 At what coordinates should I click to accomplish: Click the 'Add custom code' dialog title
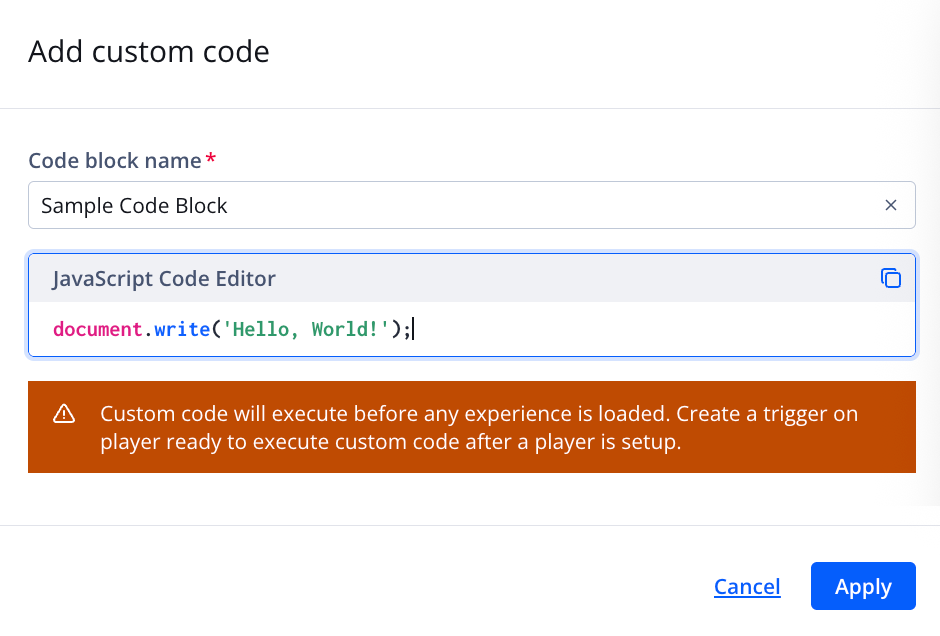coord(149,51)
